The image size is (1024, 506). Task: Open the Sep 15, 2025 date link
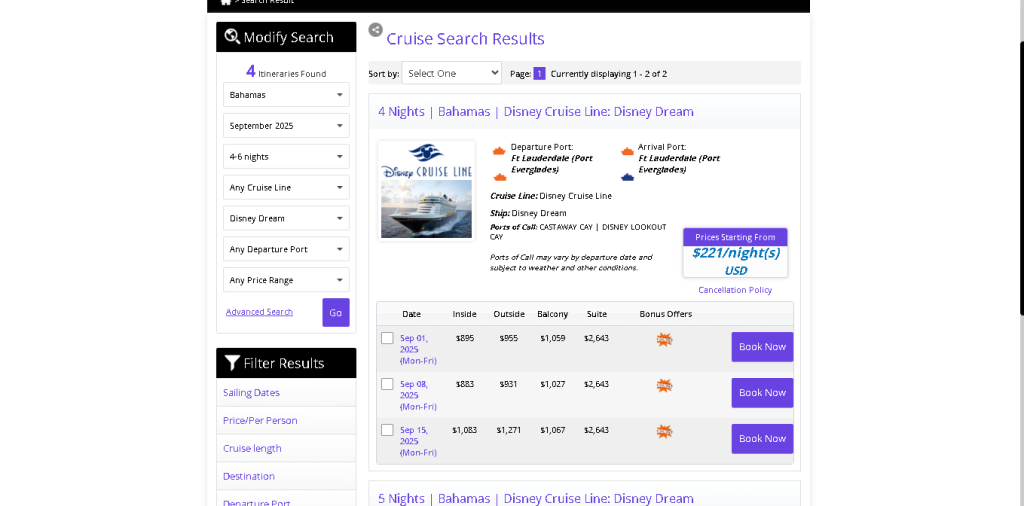[x=418, y=441]
